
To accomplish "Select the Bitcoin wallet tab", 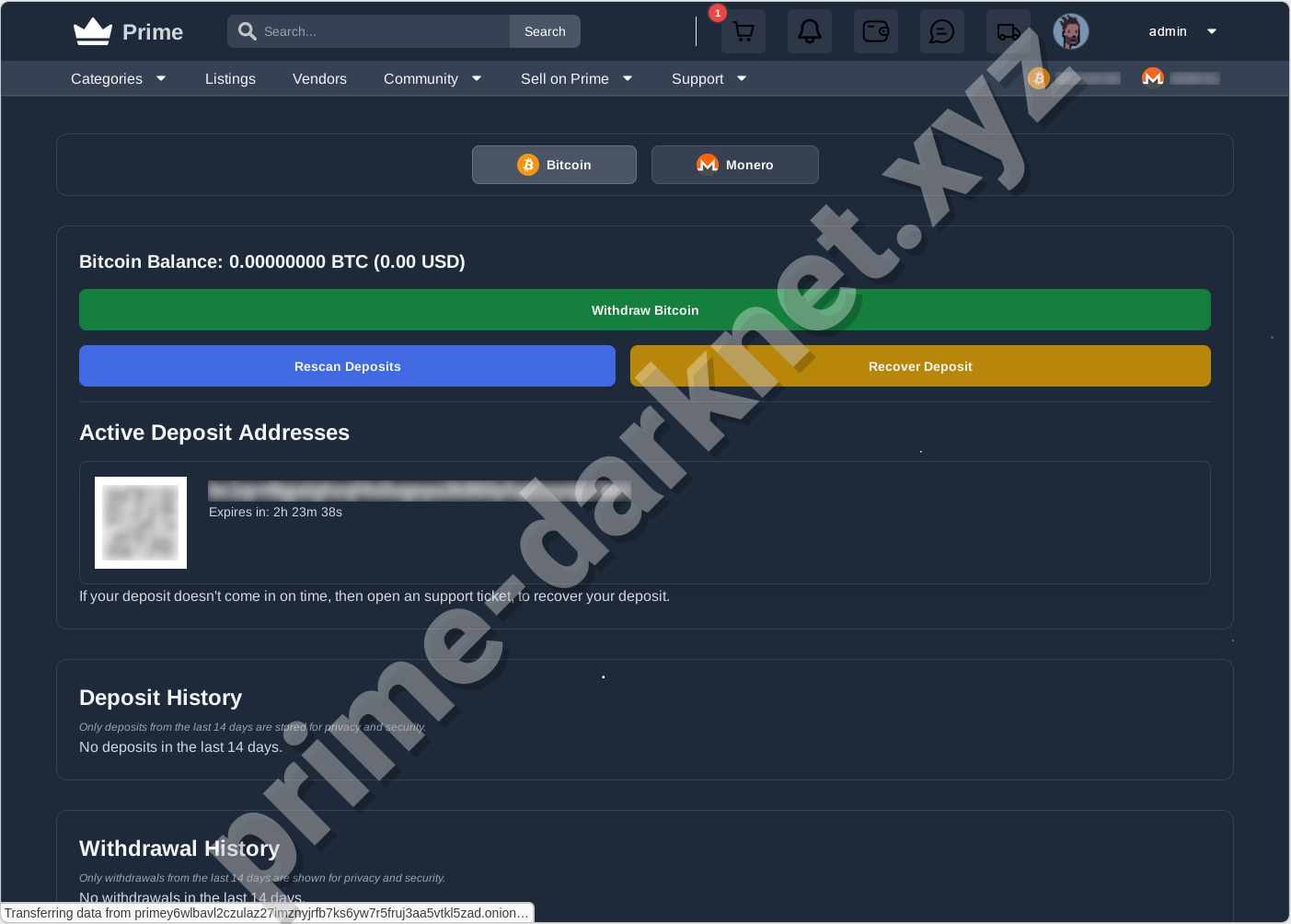I will click(x=553, y=164).
